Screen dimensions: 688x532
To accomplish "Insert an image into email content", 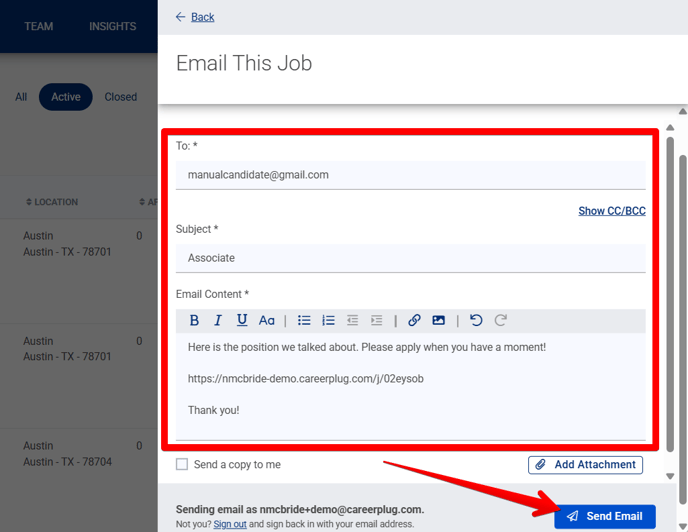I will (x=438, y=321).
